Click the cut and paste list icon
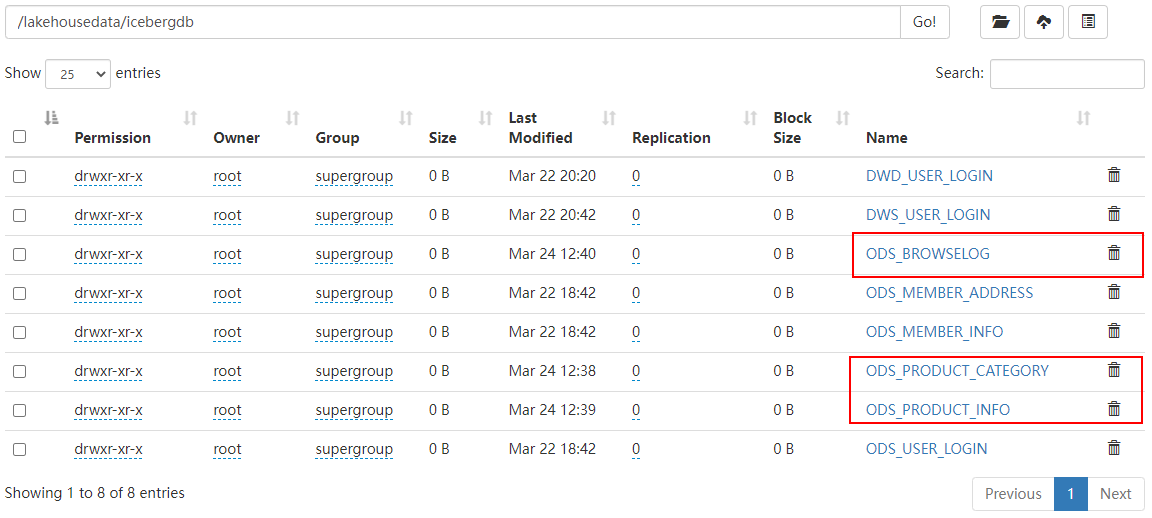Viewport: 1152px width, 518px height. point(1088,22)
